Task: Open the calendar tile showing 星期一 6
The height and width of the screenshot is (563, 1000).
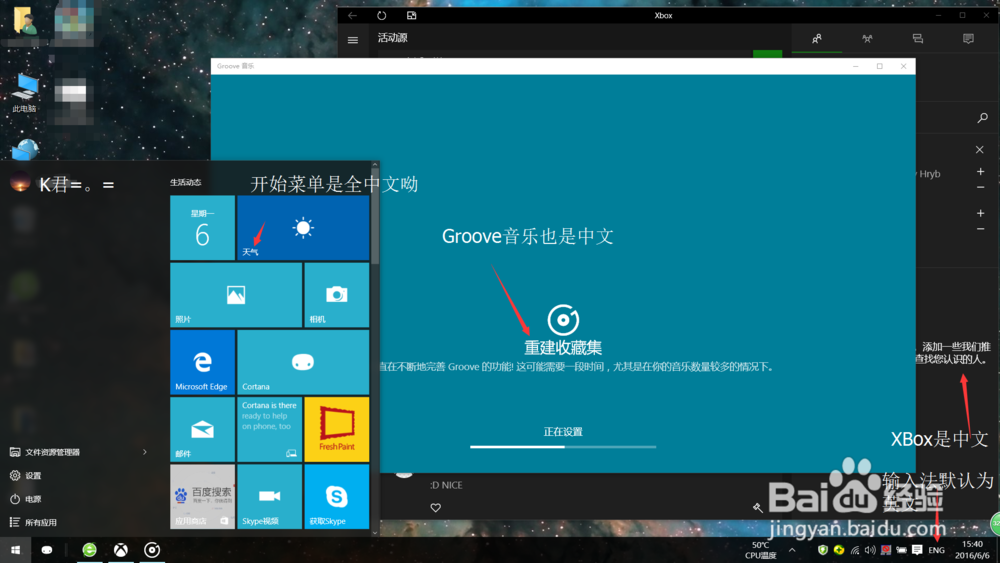Action: [202, 228]
